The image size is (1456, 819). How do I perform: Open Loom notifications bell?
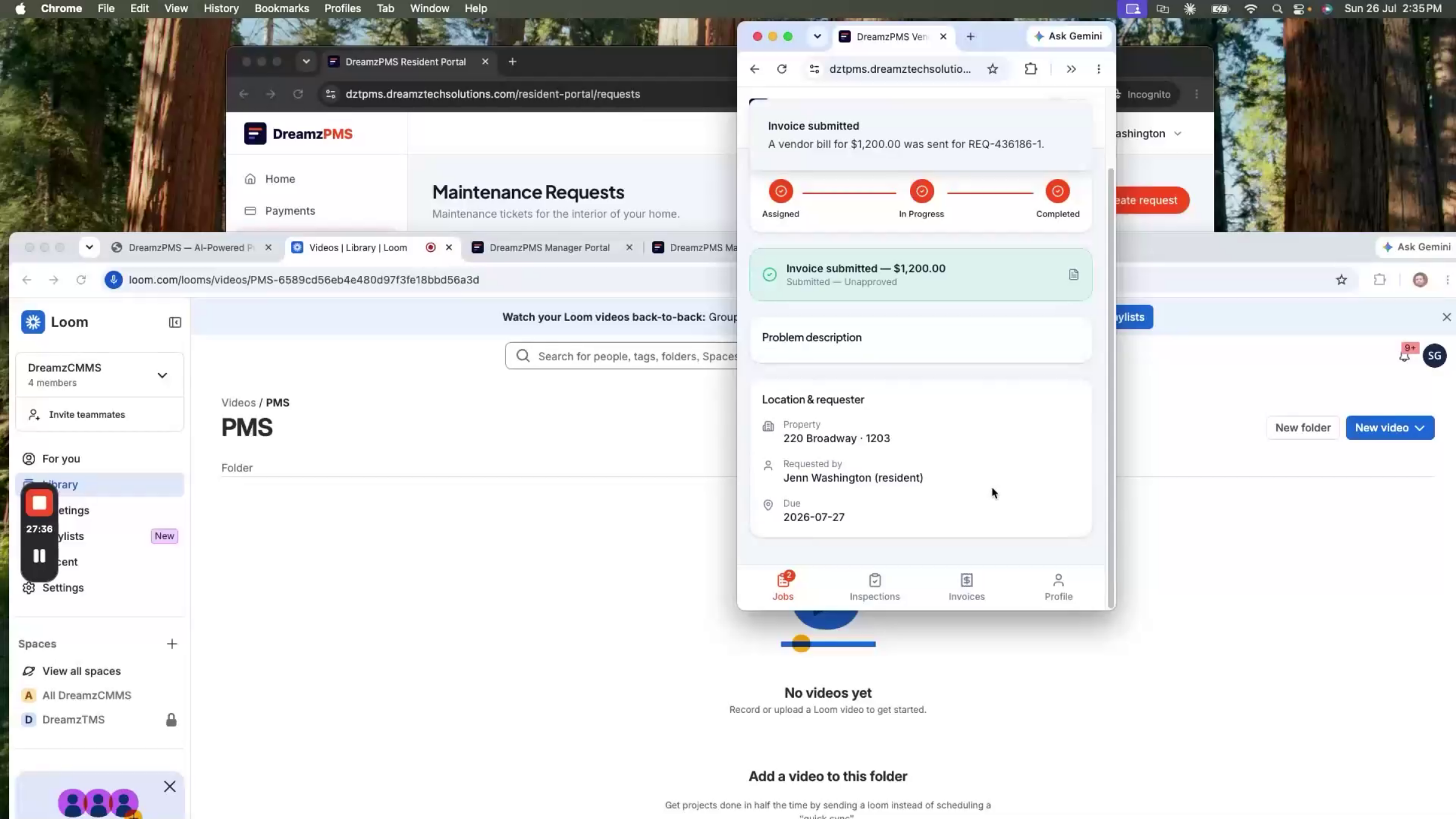1404,356
